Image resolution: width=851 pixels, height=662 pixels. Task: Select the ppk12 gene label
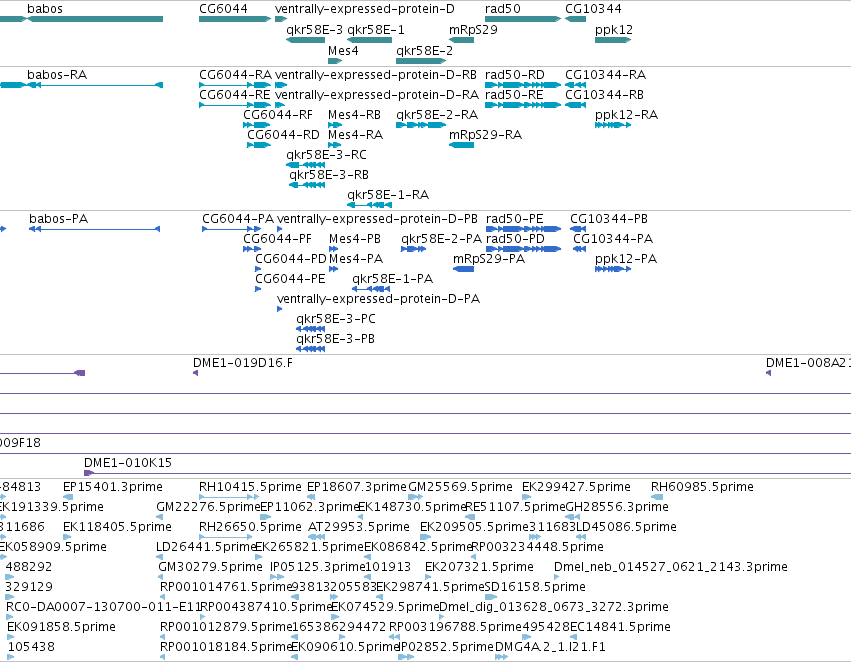pyautogui.click(x=614, y=30)
